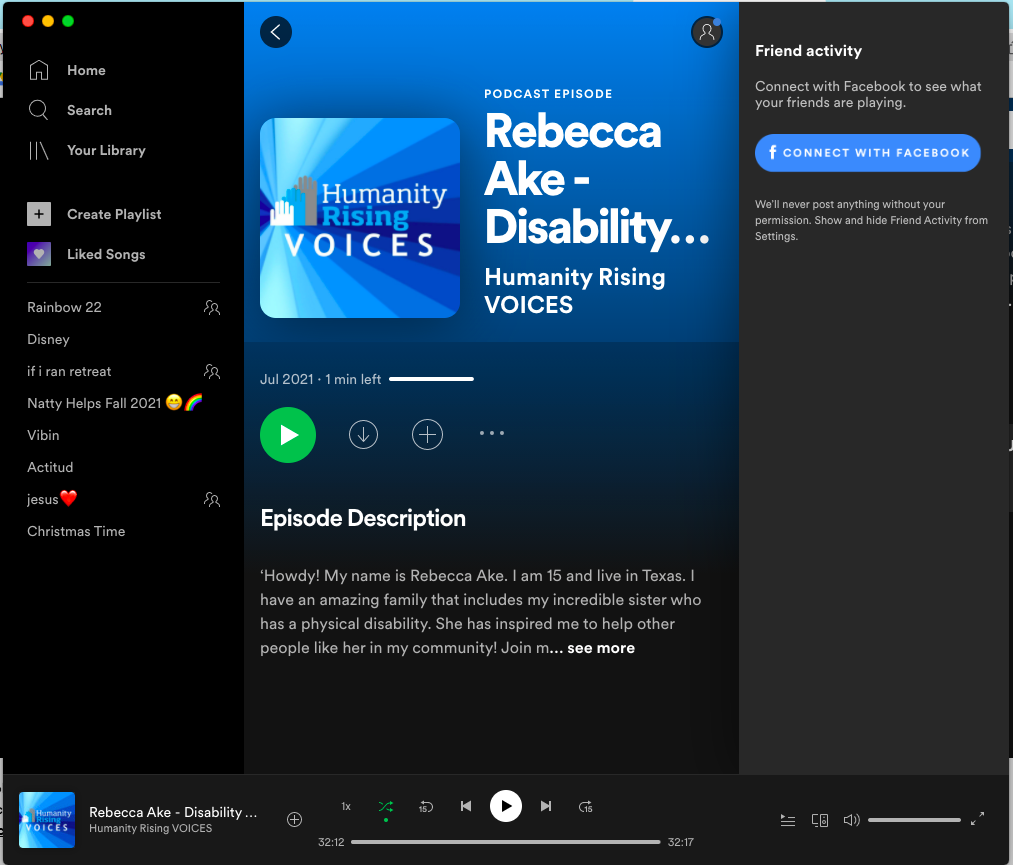1013x865 pixels.
Task: Change the 1x playback speed
Action: [346, 806]
